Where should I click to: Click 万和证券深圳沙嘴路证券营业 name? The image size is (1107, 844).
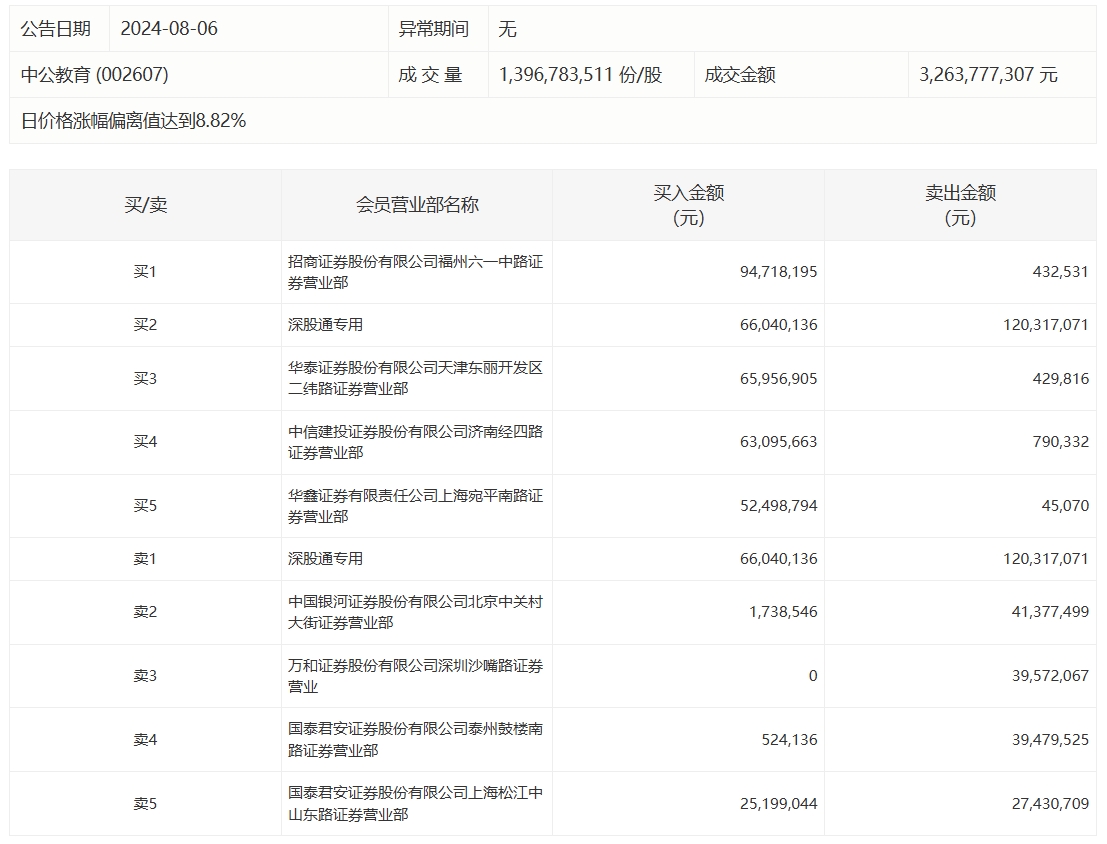[x=415, y=676]
